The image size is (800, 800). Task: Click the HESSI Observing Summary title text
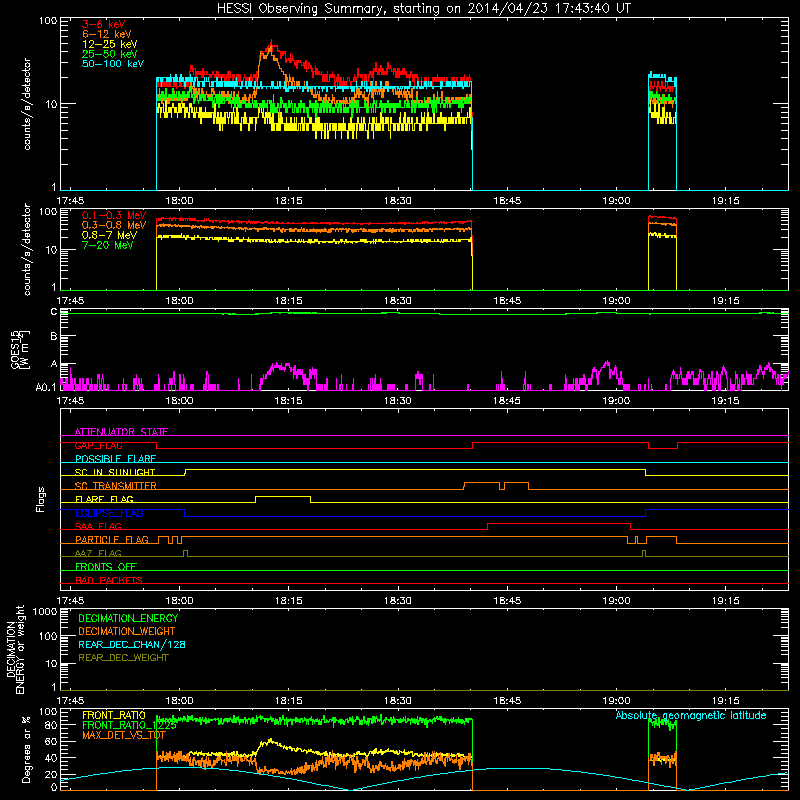(424, 9)
